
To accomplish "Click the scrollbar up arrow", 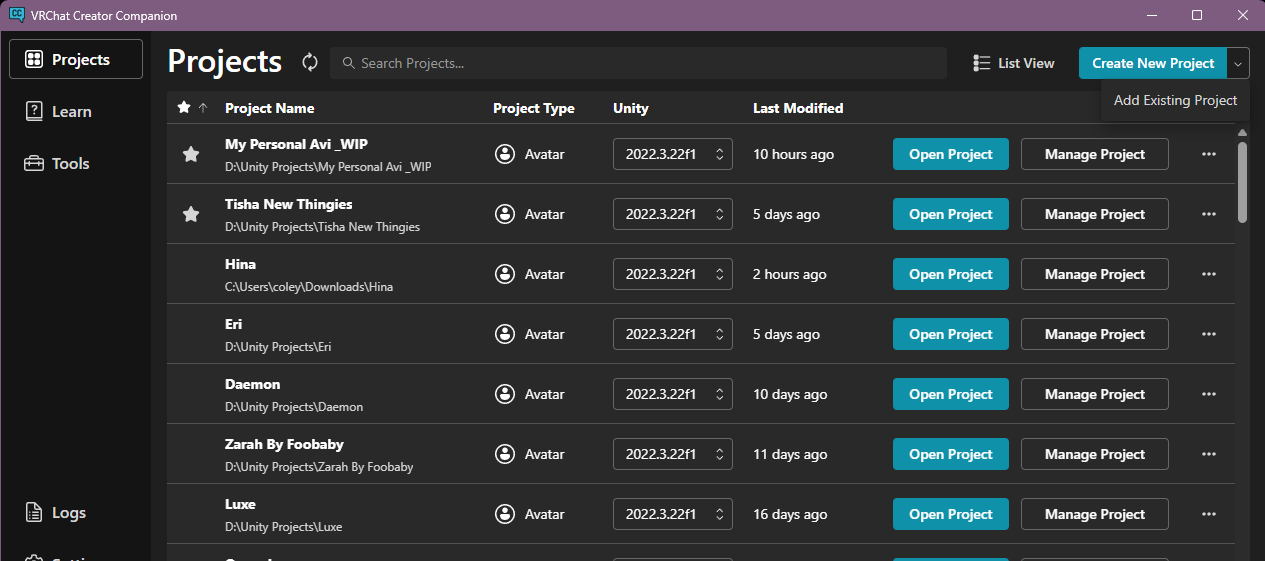I will pyautogui.click(x=1242, y=132).
